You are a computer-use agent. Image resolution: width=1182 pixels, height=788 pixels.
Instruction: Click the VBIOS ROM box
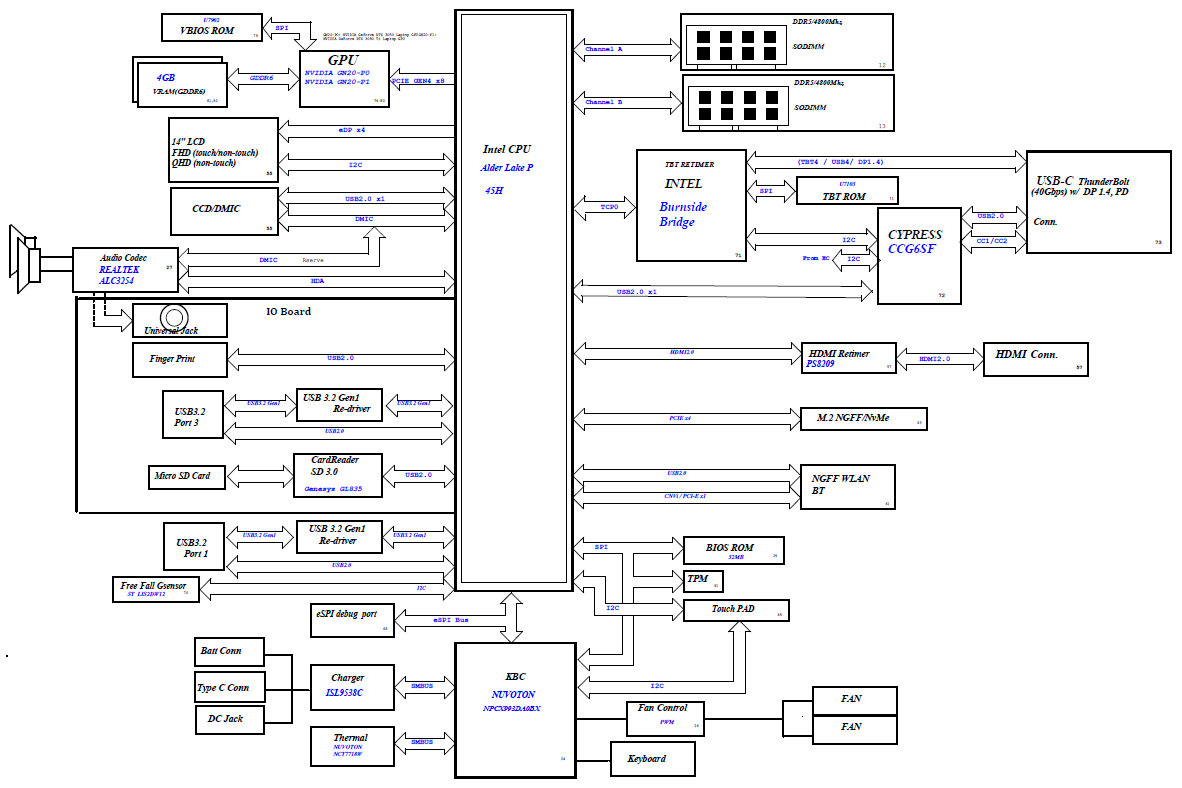pos(212,27)
